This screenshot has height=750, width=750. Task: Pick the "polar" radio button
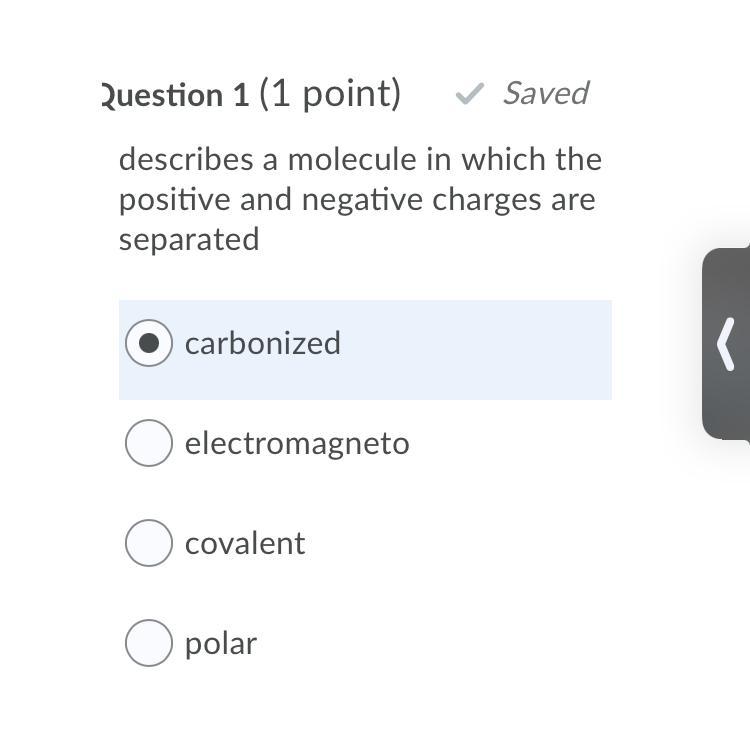(x=149, y=643)
